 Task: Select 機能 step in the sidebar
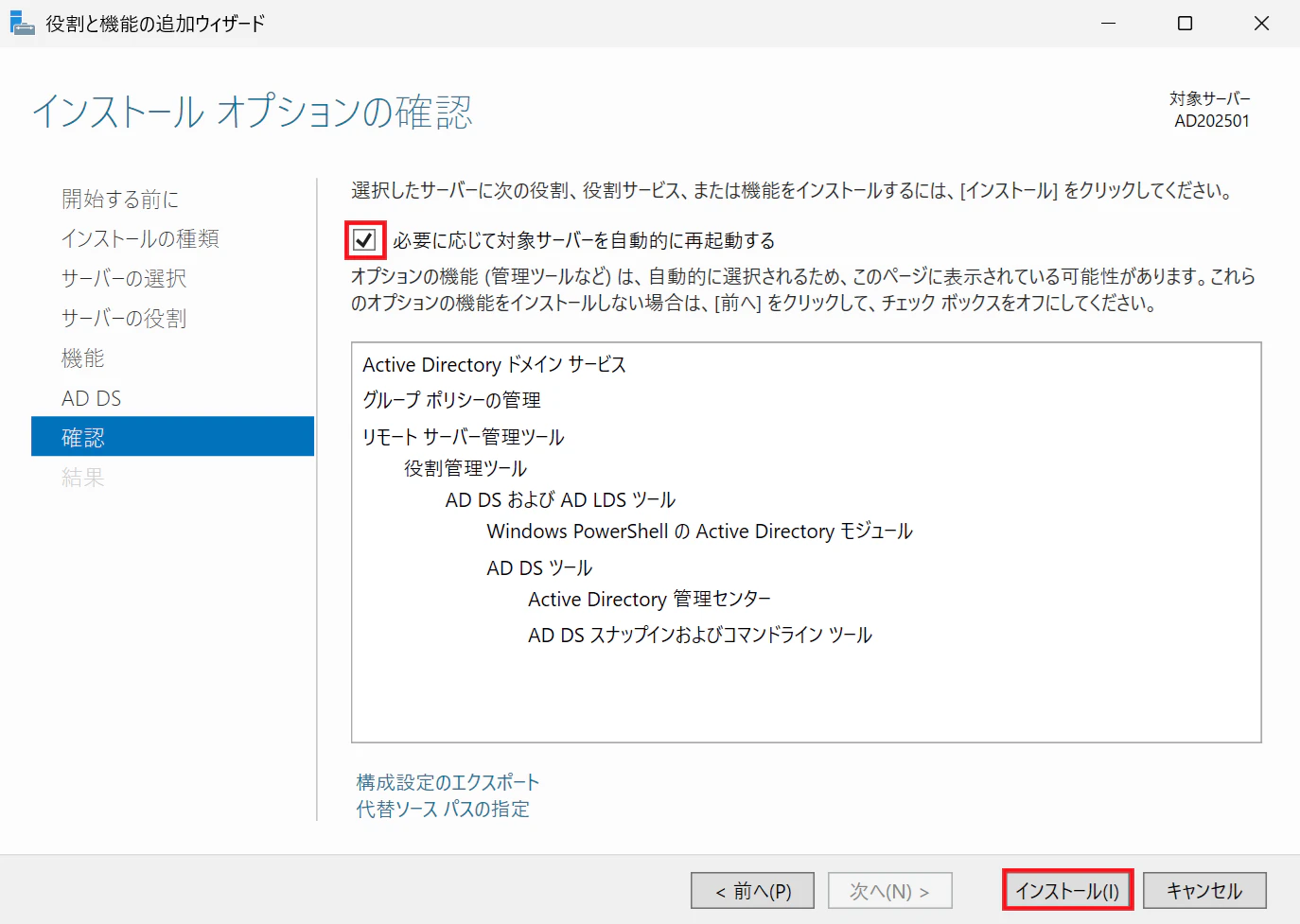[83, 358]
